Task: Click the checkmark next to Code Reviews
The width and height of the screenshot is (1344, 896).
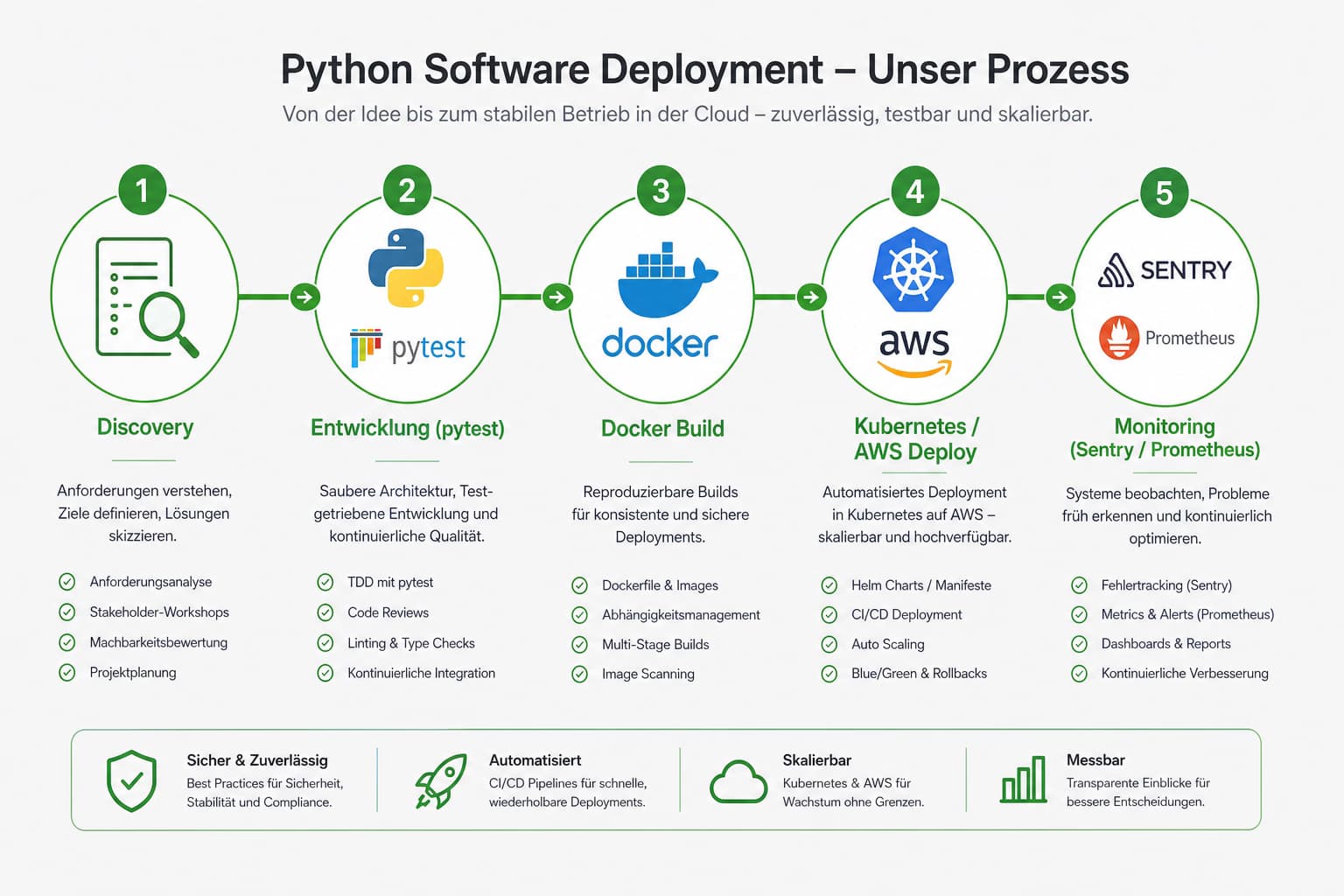Action: point(325,612)
